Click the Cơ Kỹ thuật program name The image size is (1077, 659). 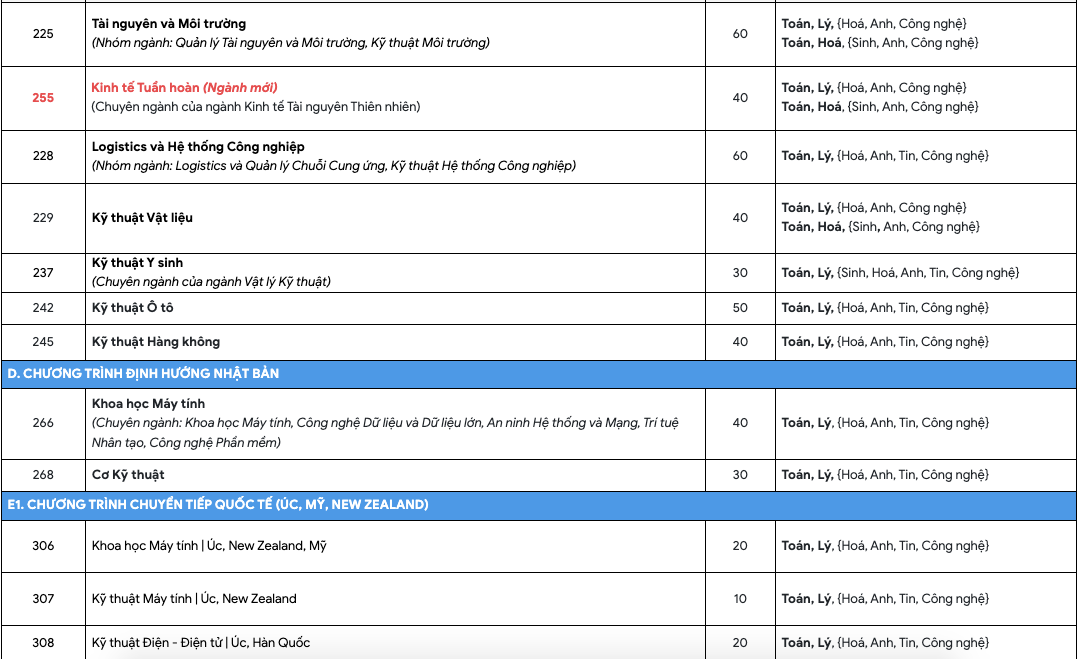128,474
